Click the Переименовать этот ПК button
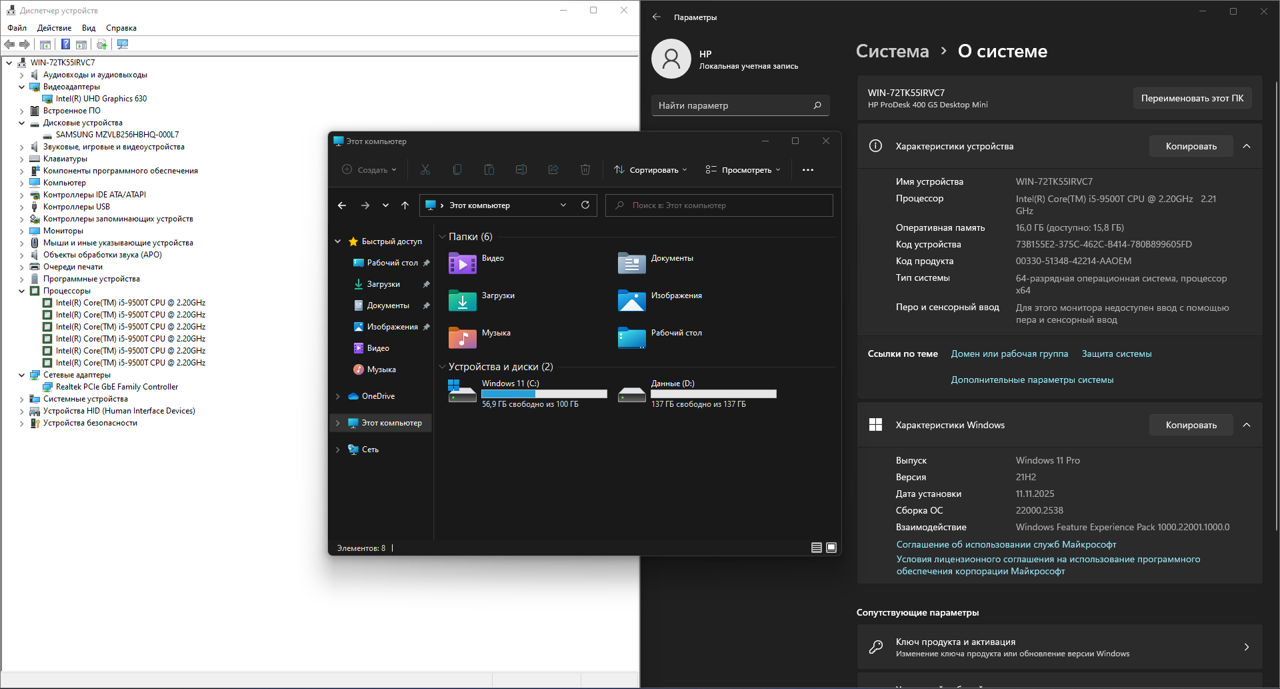The image size is (1280, 689). pos(1192,98)
